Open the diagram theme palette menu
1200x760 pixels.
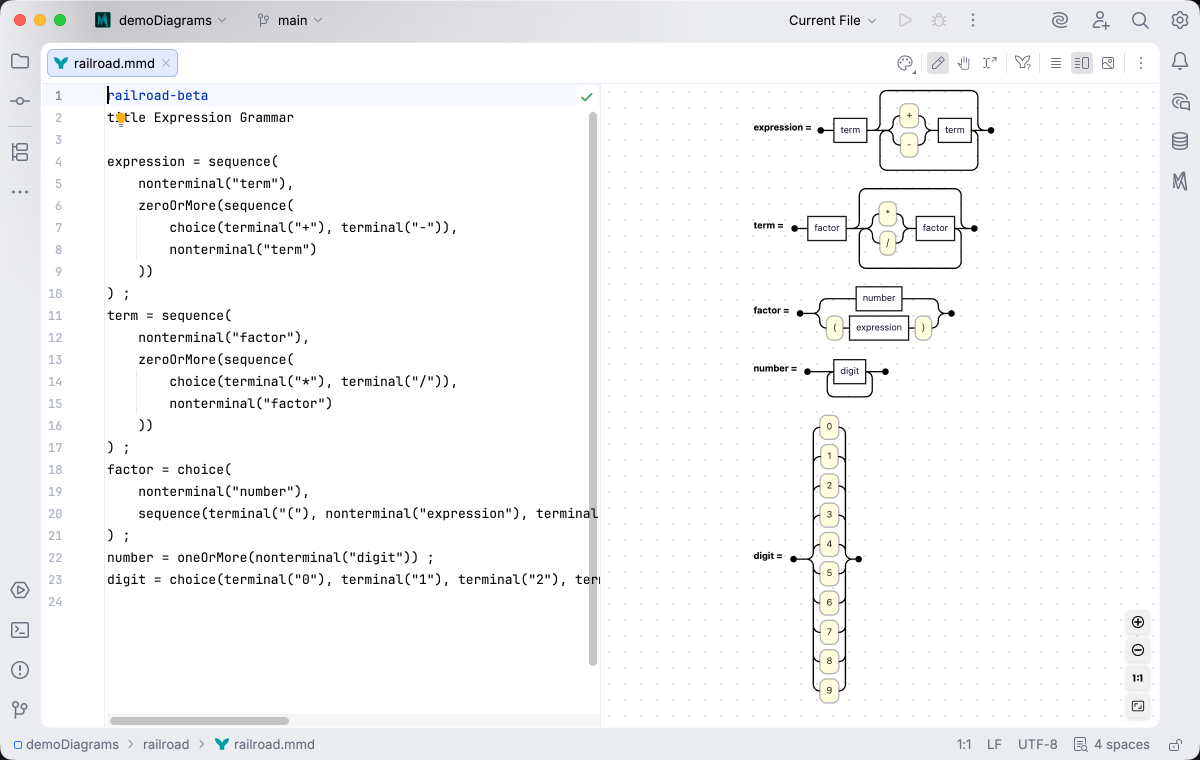click(905, 63)
